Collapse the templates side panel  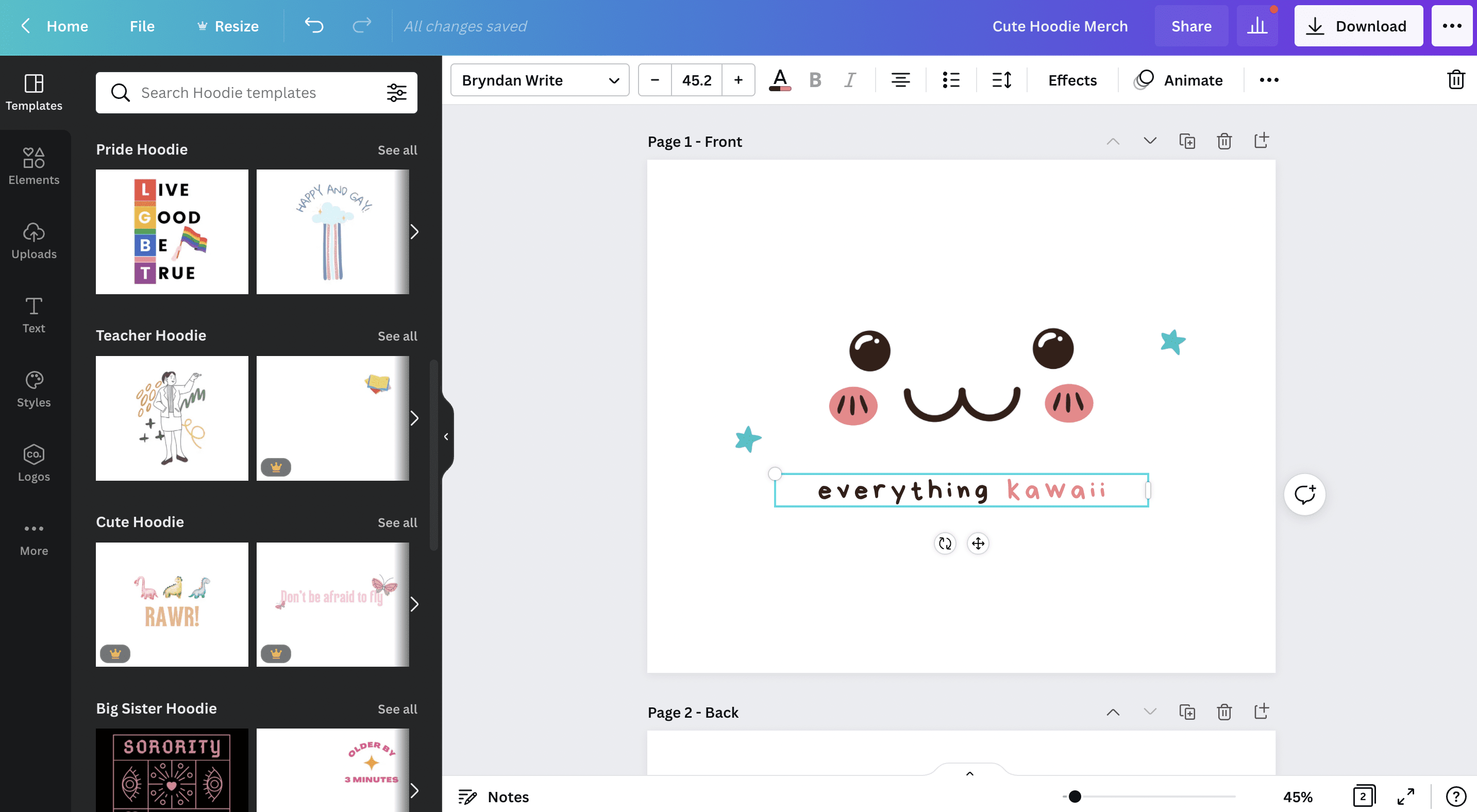[x=446, y=436]
